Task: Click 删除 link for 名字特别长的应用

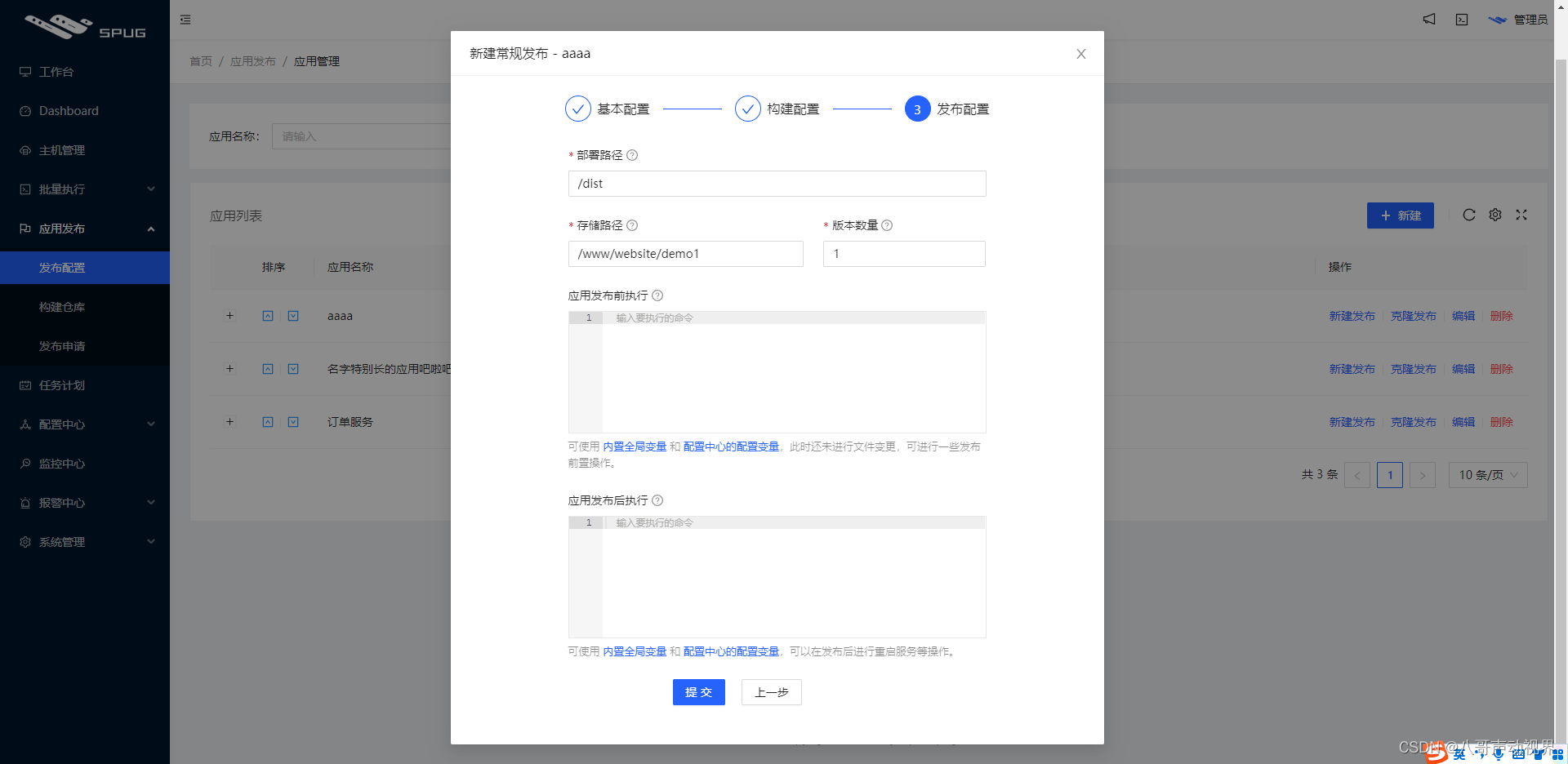Action: click(1502, 369)
